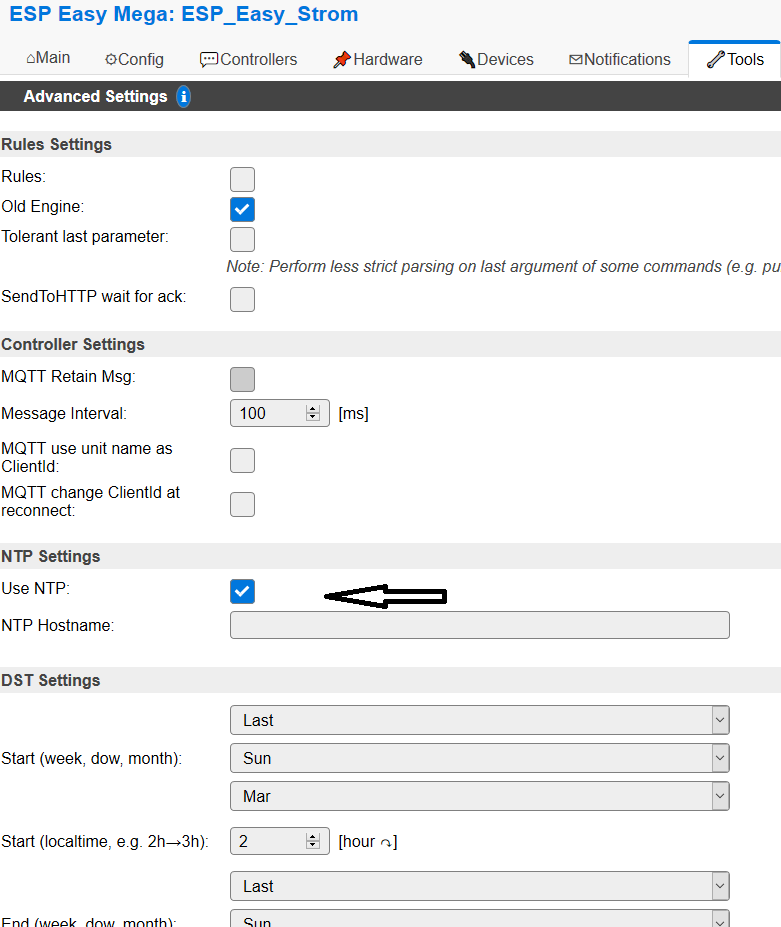The width and height of the screenshot is (781, 927).
Task: Open the Main tab
Action: click(x=48, y=58)
